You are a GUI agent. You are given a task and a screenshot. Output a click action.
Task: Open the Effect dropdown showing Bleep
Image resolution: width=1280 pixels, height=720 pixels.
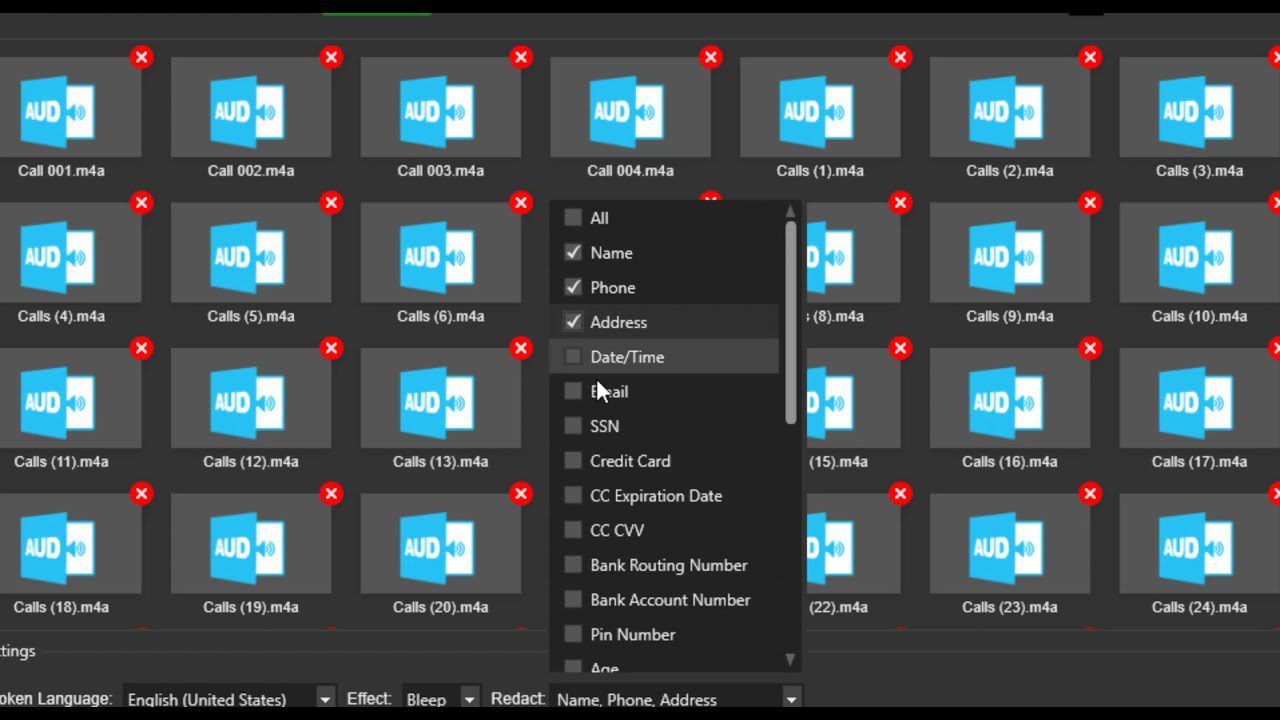click(x=470, y=698)
